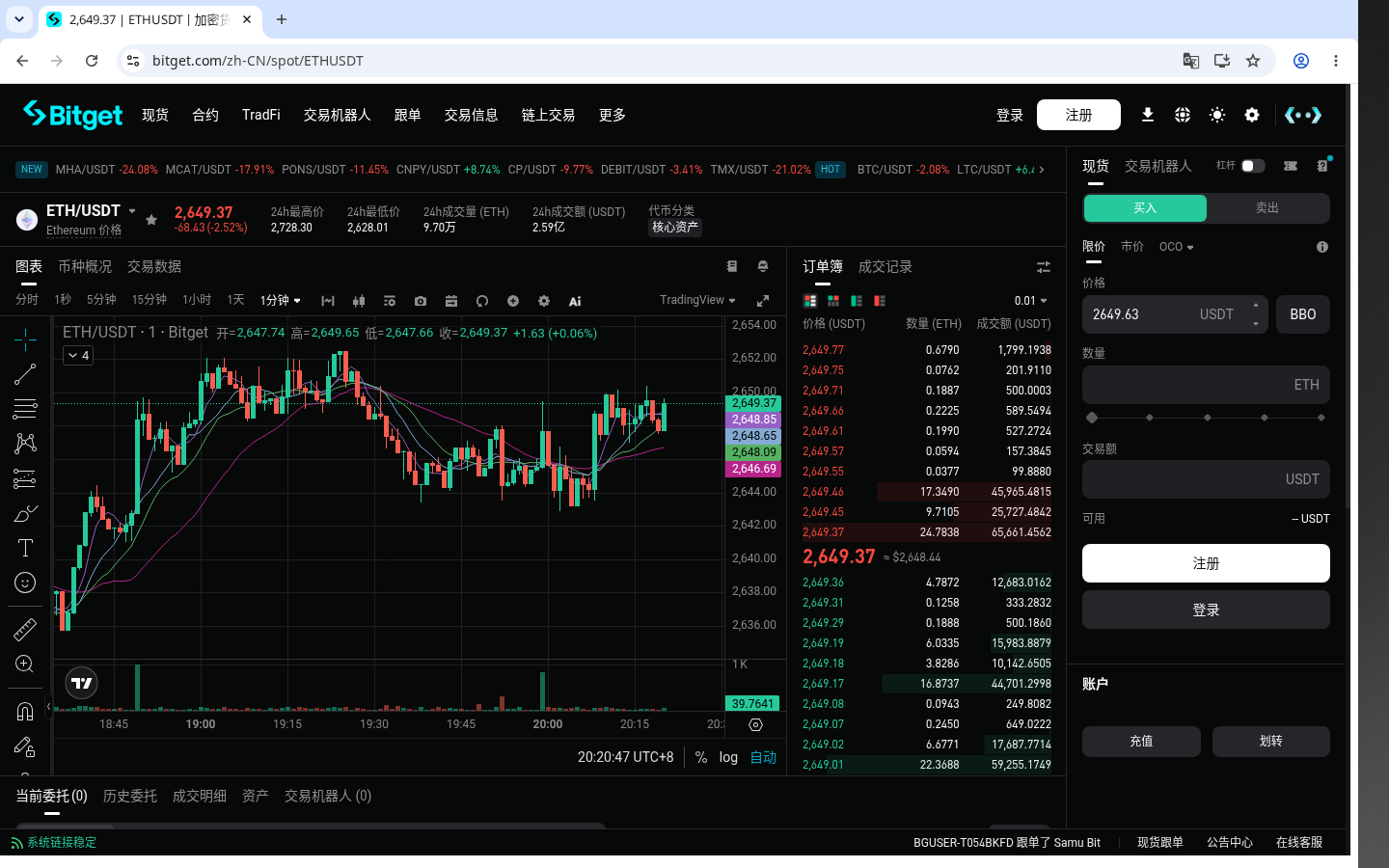Open 合约 navigation menu
1389x868 pixels.
(x=205, y=115)
